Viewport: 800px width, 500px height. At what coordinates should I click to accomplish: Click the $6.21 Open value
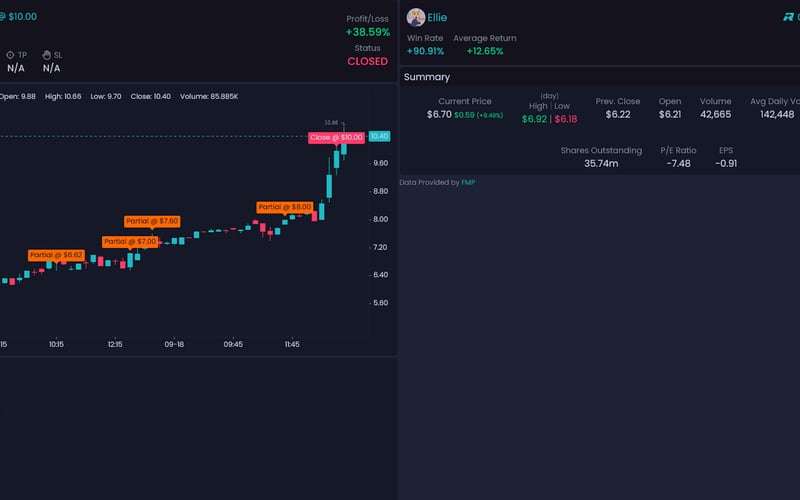coord(670,114)
